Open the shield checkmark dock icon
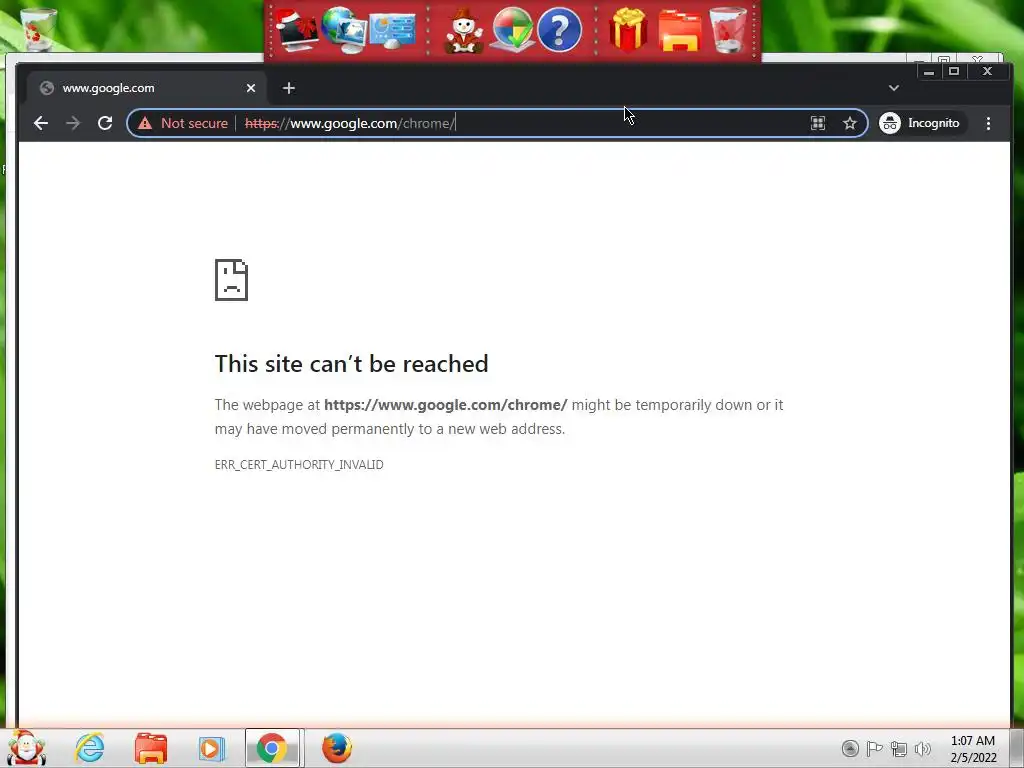 (x=512, y=29)
